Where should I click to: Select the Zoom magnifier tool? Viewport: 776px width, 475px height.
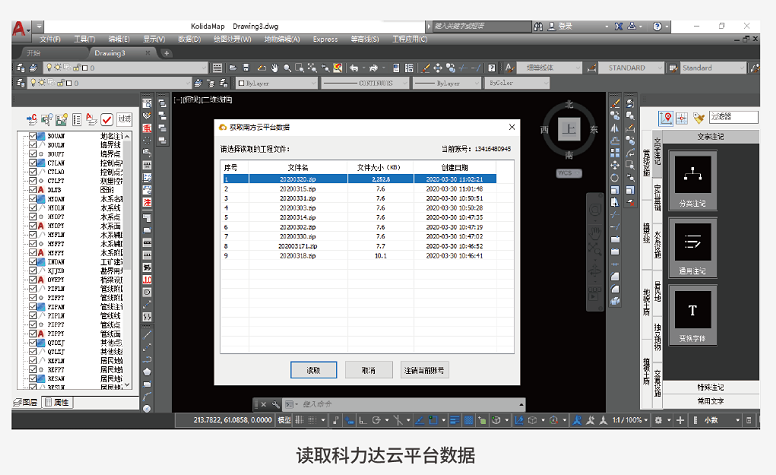pos(287,68)
